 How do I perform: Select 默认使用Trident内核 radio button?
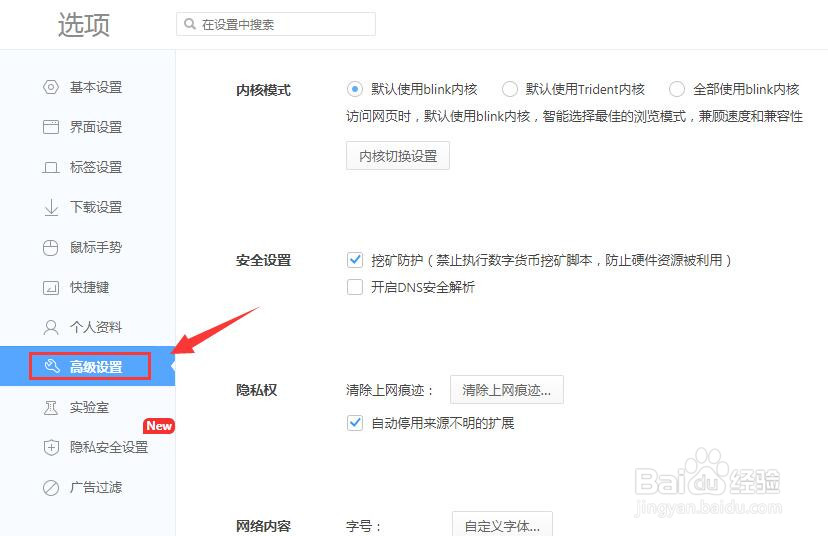click(x=510, y=89)
